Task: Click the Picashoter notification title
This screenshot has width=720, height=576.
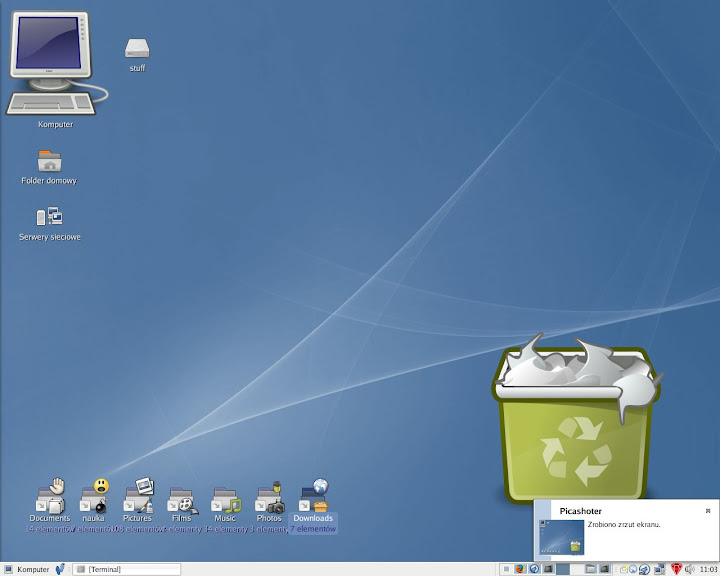Action: pyautogui.click(x=580, y=511)
